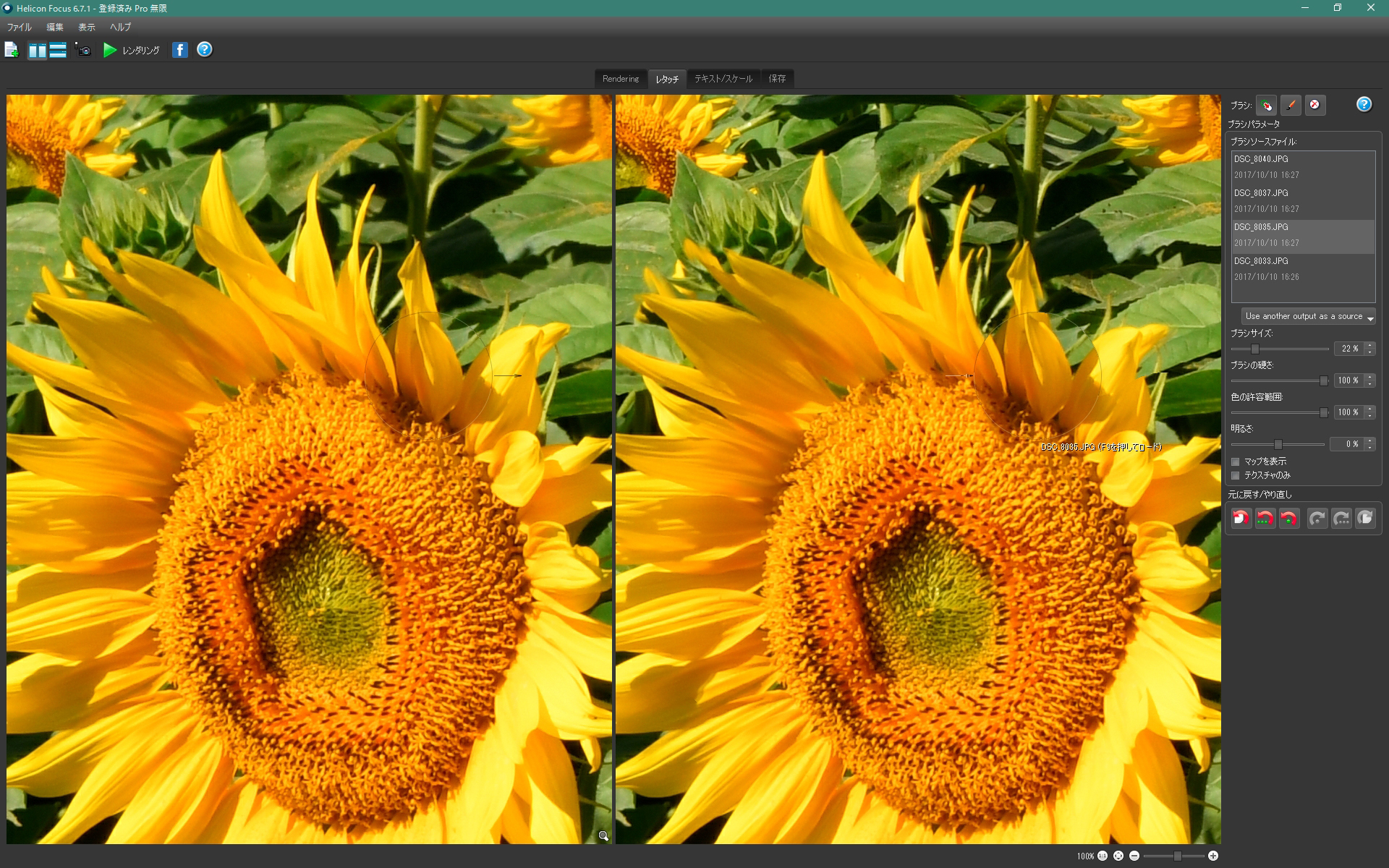
Task: Enable the マップを表示 checkbox
Action: (1236, 461)
